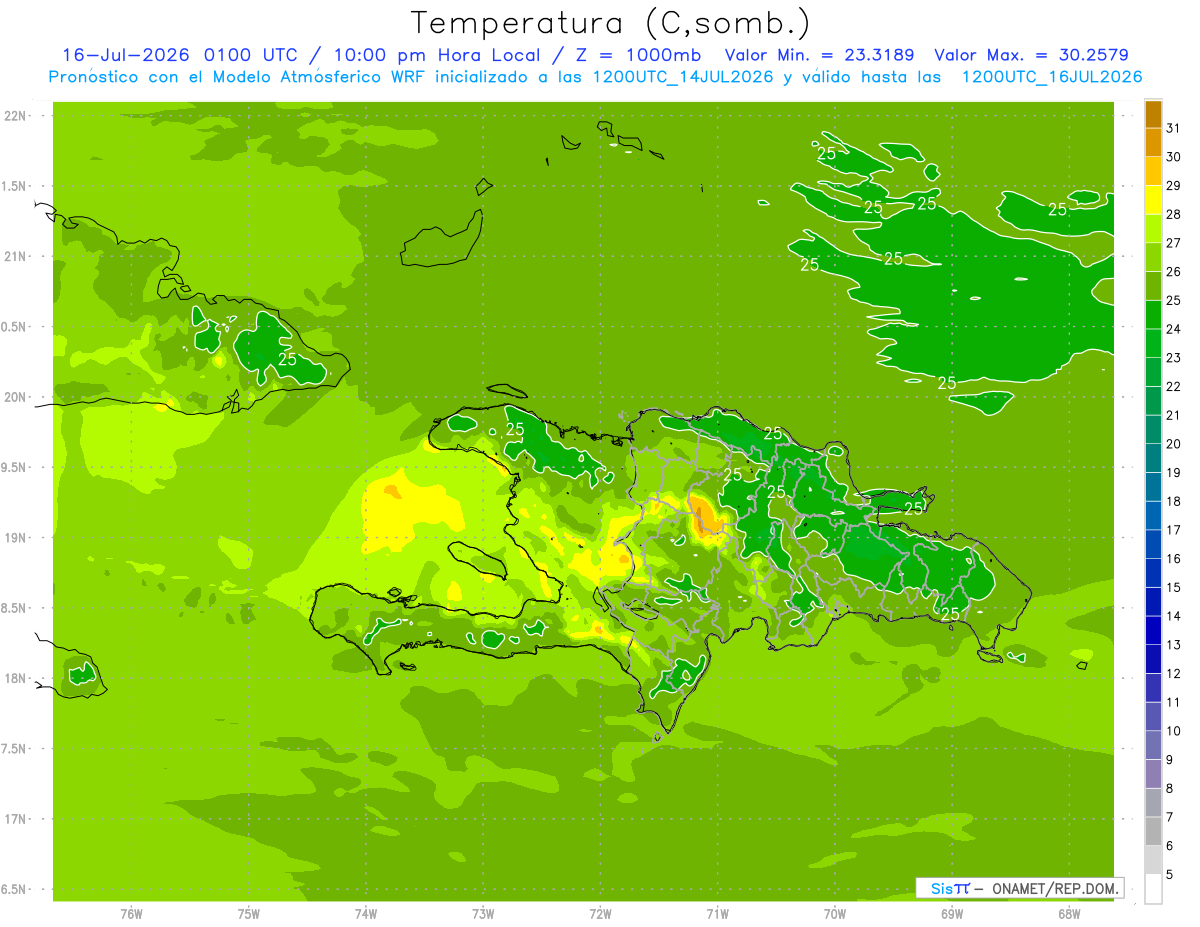Click the 72W longitude axis label
The width and height of the screenshot is (1200, 927).
[600, 914]
